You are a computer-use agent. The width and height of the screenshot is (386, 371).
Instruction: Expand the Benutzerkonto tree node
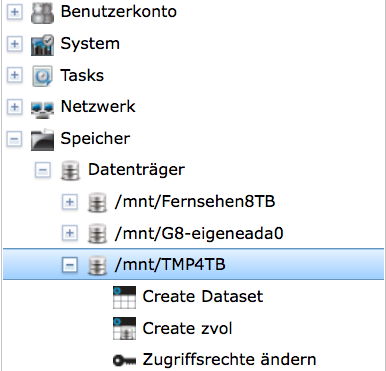(14, 12)
